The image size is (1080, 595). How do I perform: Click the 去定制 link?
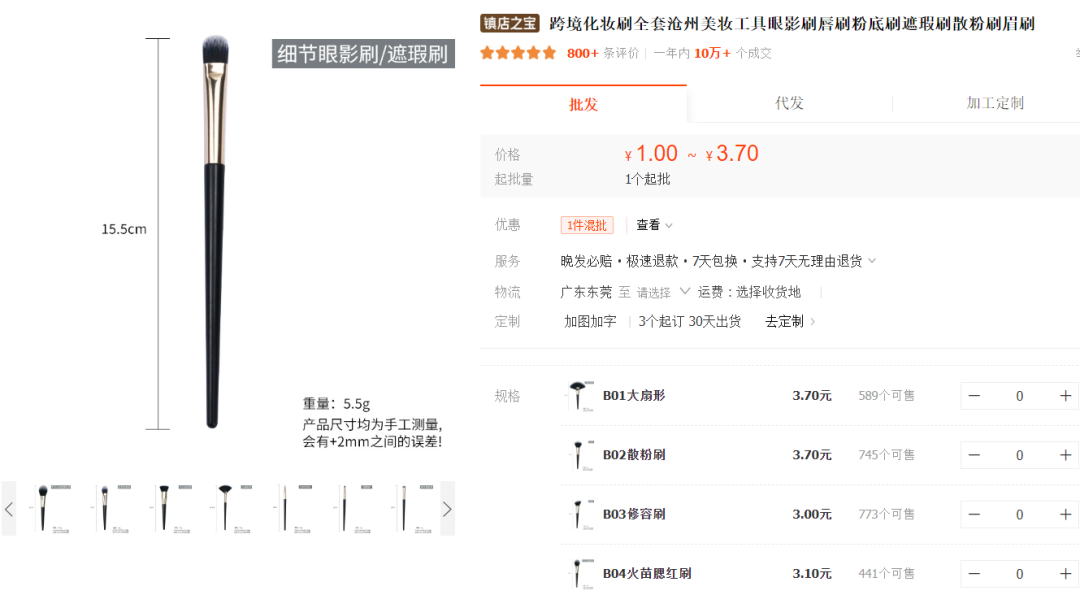[790, 321]
